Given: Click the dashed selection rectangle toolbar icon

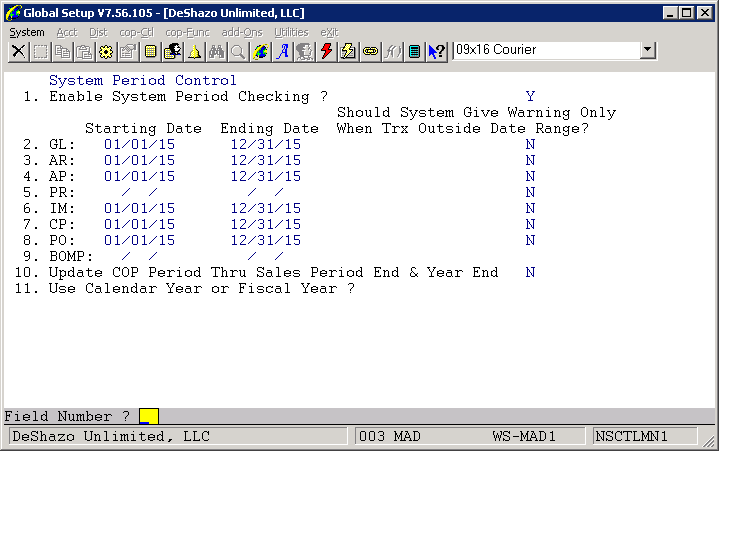Looking at the screenshot, I should [40, 51].
